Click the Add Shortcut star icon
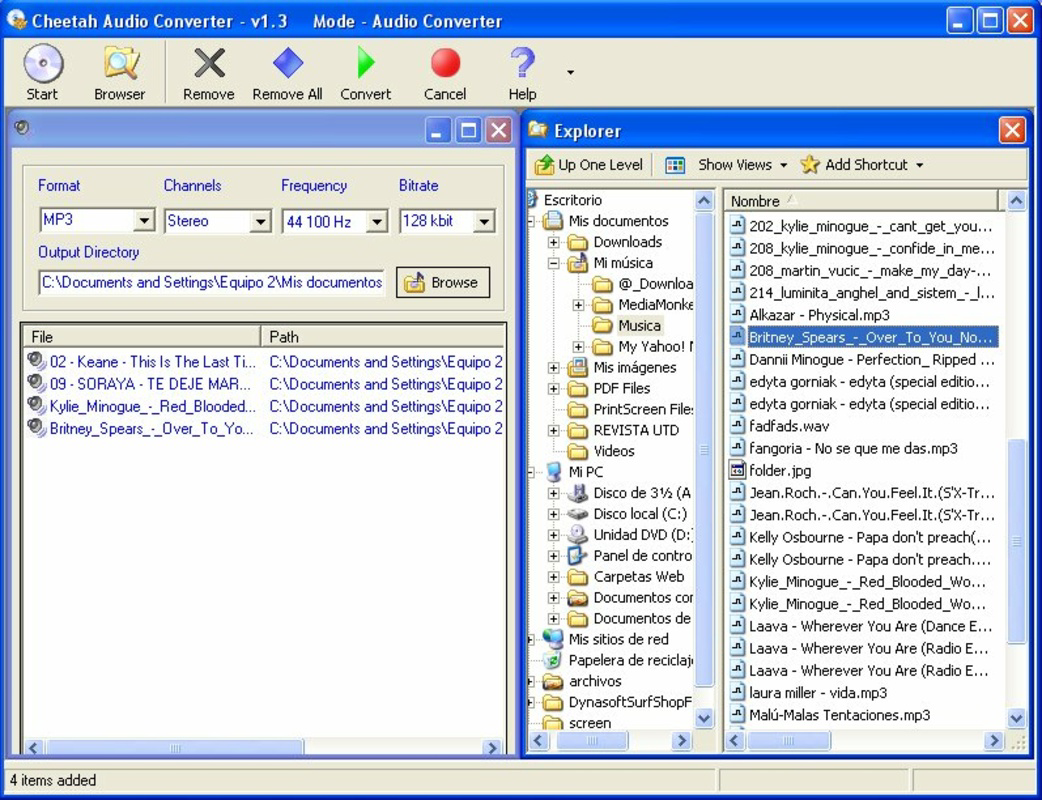The width and height of the screenshot is (1042, 800). pos(809,165)
